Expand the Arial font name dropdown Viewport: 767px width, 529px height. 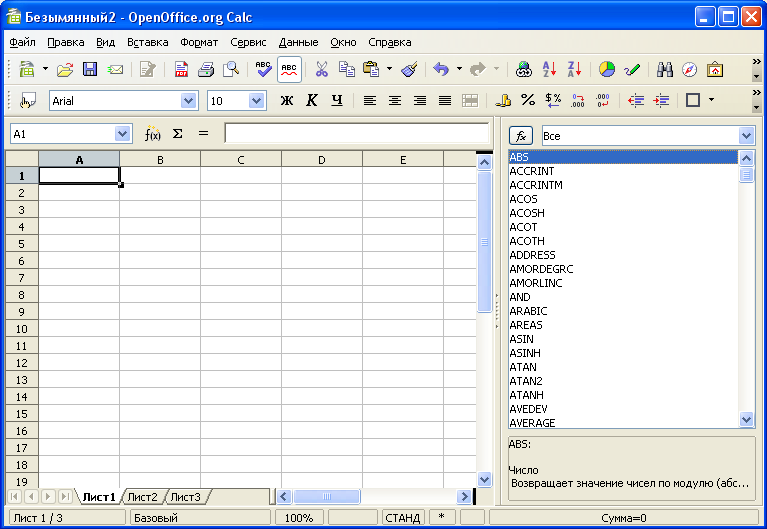[188, 101]
